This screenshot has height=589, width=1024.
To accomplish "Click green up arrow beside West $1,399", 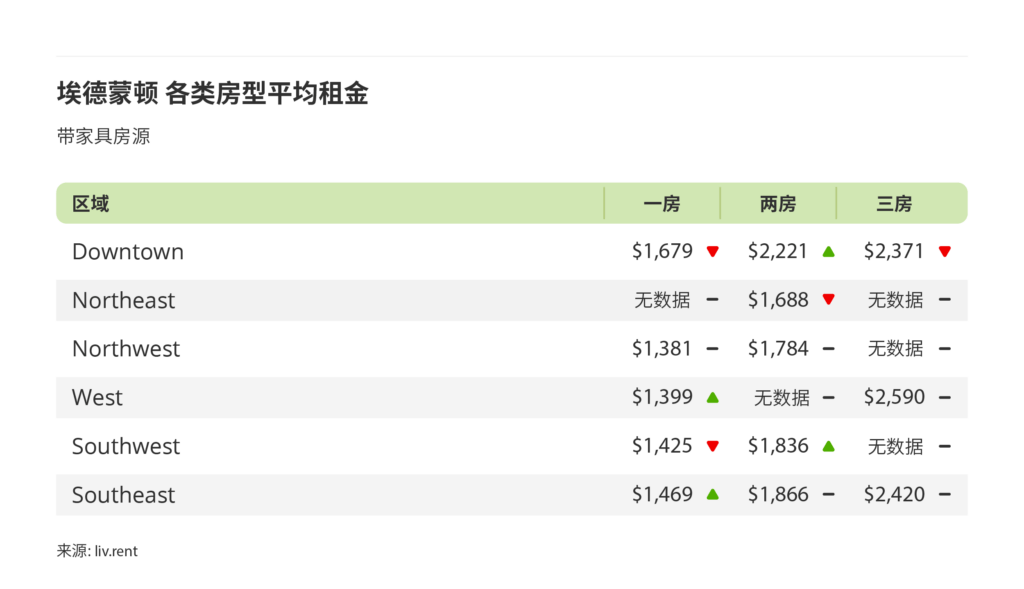I will tap(712, 397).
